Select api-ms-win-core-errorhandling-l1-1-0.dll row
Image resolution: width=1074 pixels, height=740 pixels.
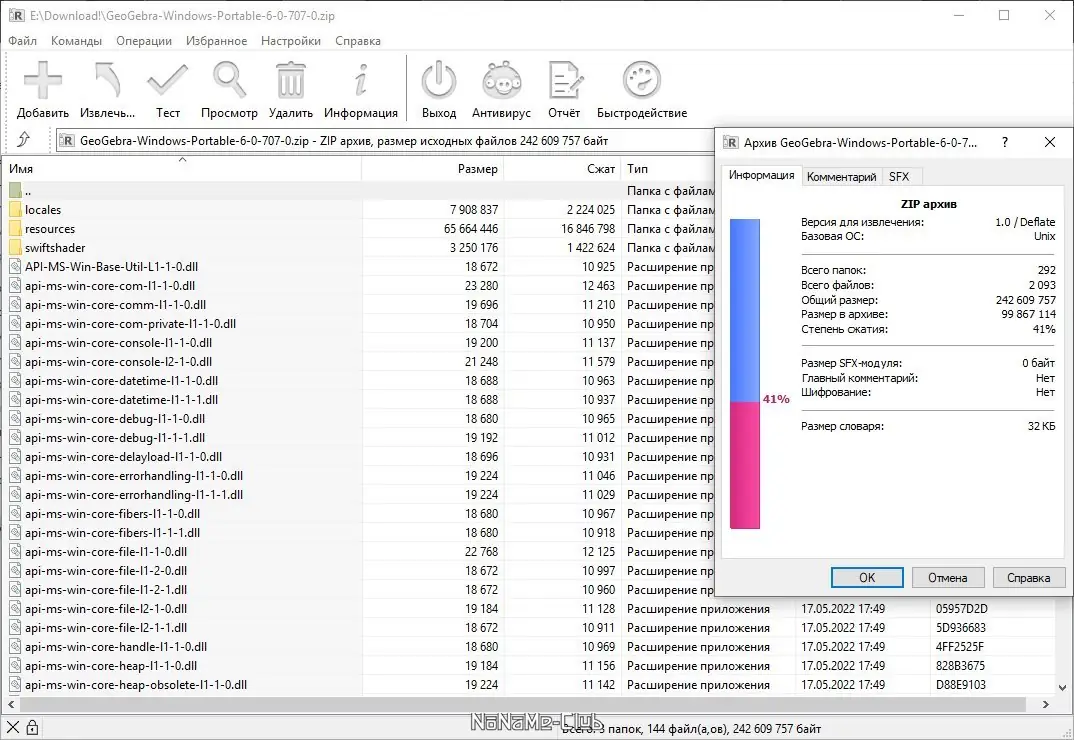360,476
